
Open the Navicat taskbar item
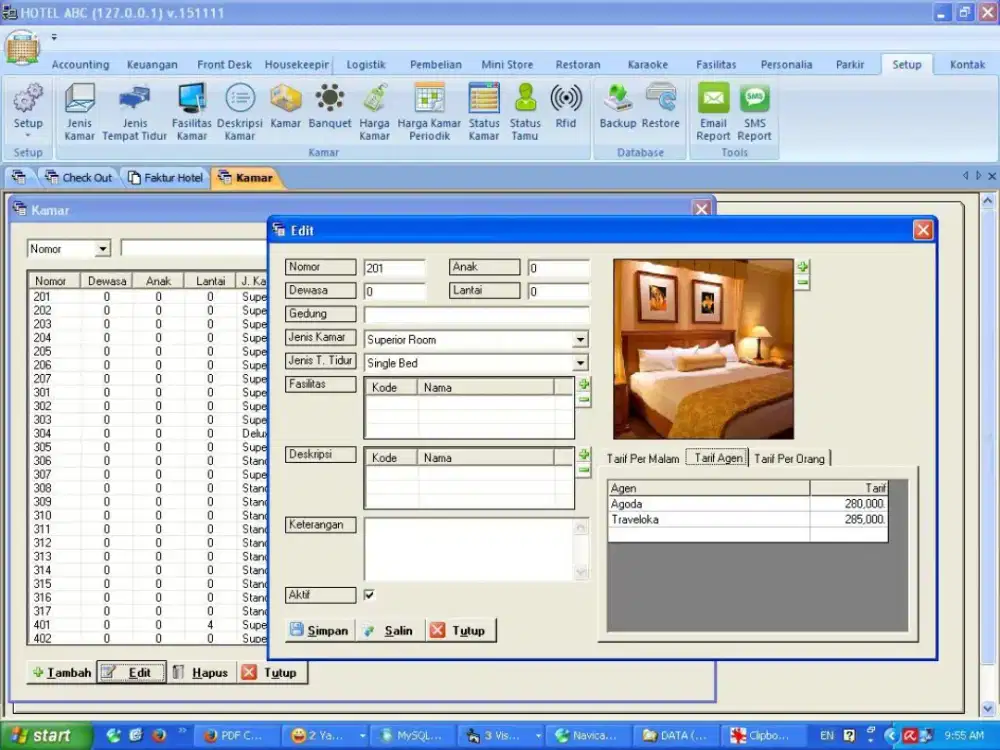[586, 735]
